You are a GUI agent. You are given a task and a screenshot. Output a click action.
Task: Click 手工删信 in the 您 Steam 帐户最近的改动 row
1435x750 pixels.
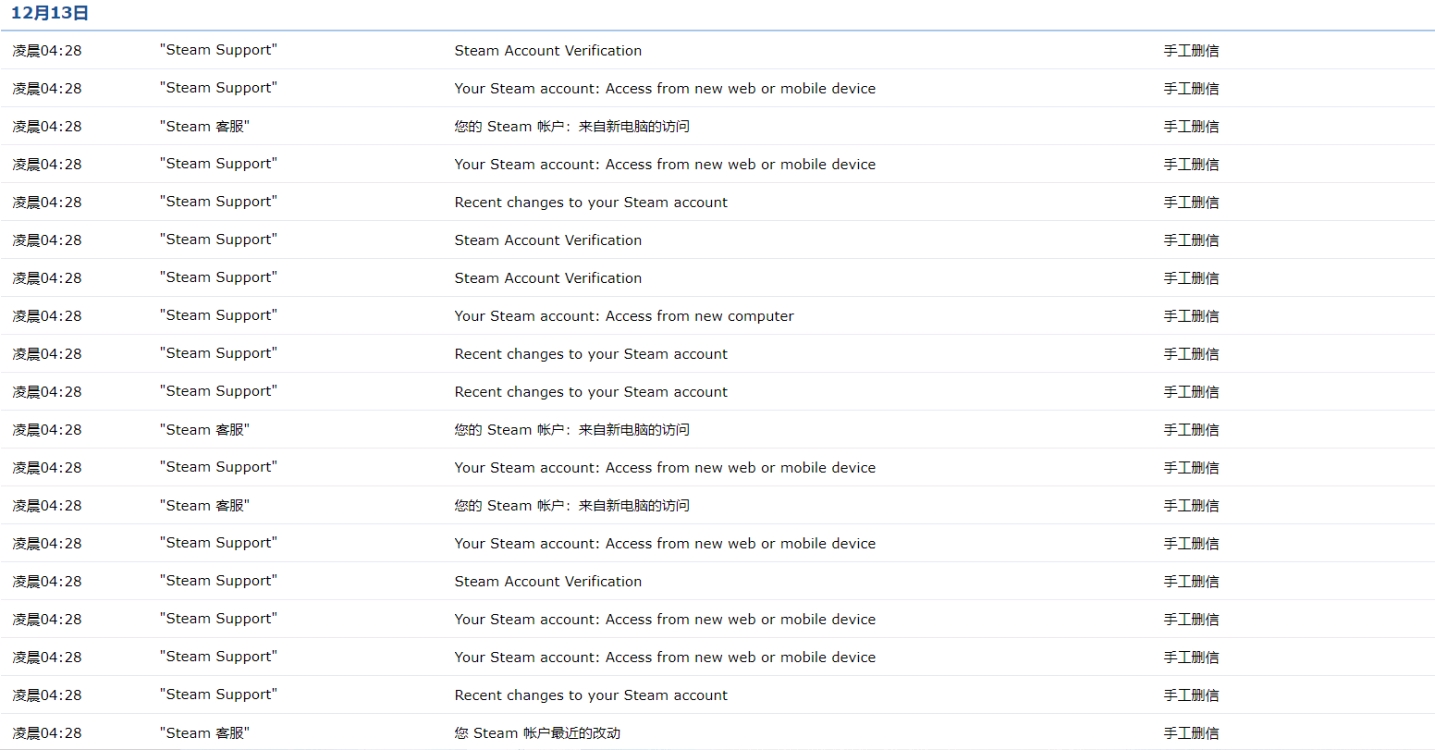tap(1191, 733)
